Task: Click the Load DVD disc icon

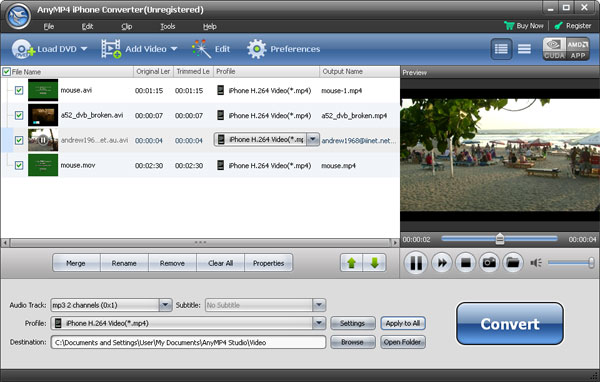Action: pos(22,49)
